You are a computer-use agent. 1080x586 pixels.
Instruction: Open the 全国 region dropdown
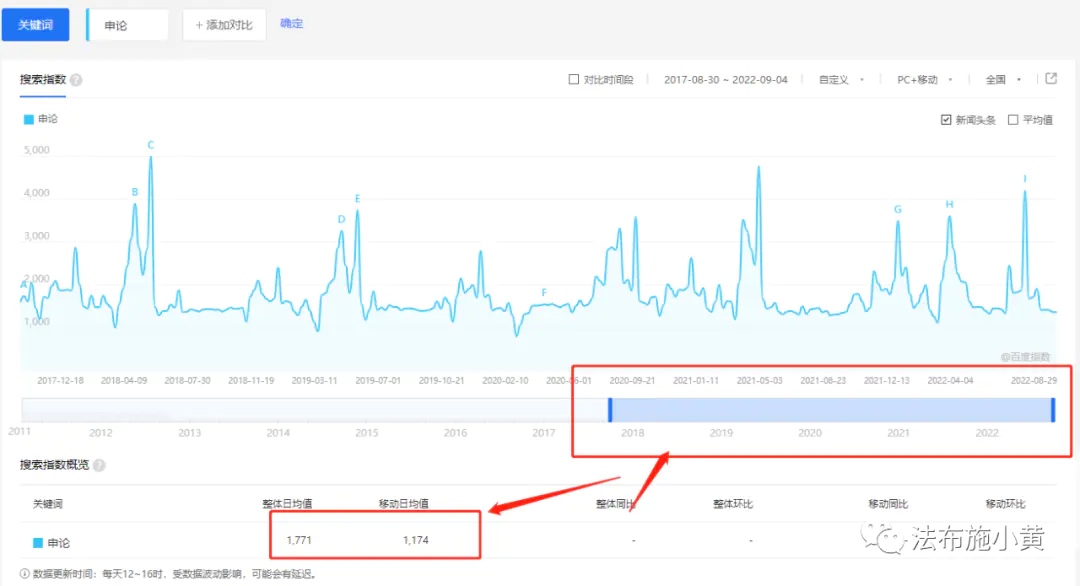(1003, 80)
